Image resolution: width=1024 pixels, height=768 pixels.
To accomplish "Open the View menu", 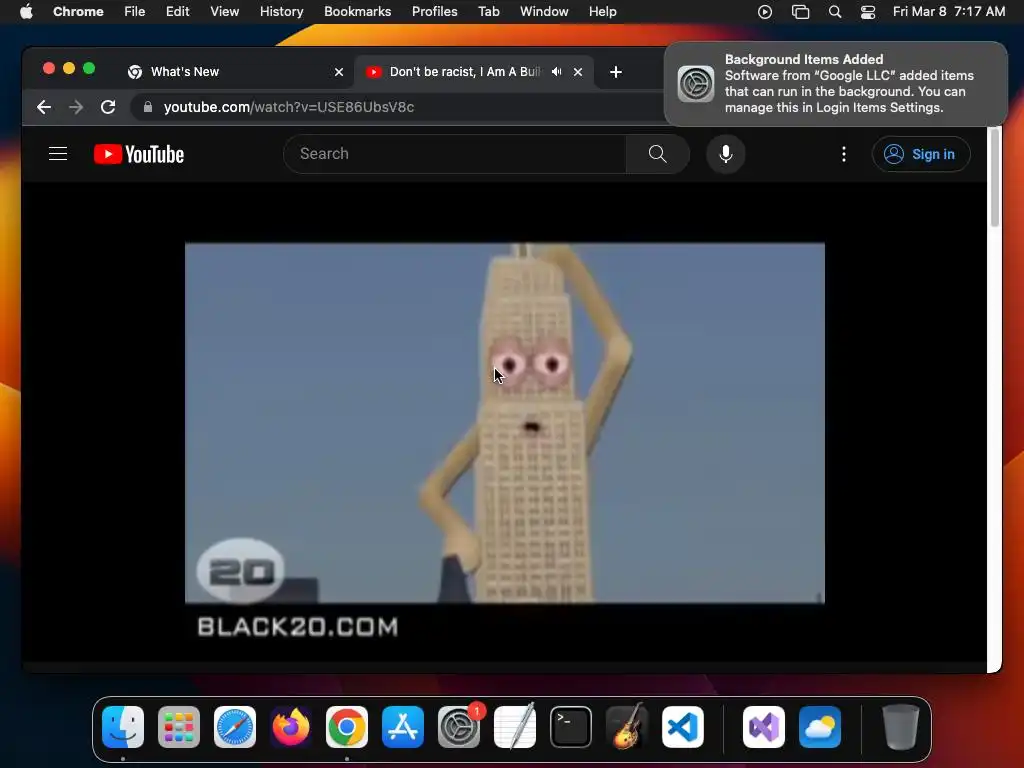I will [225, 12].
